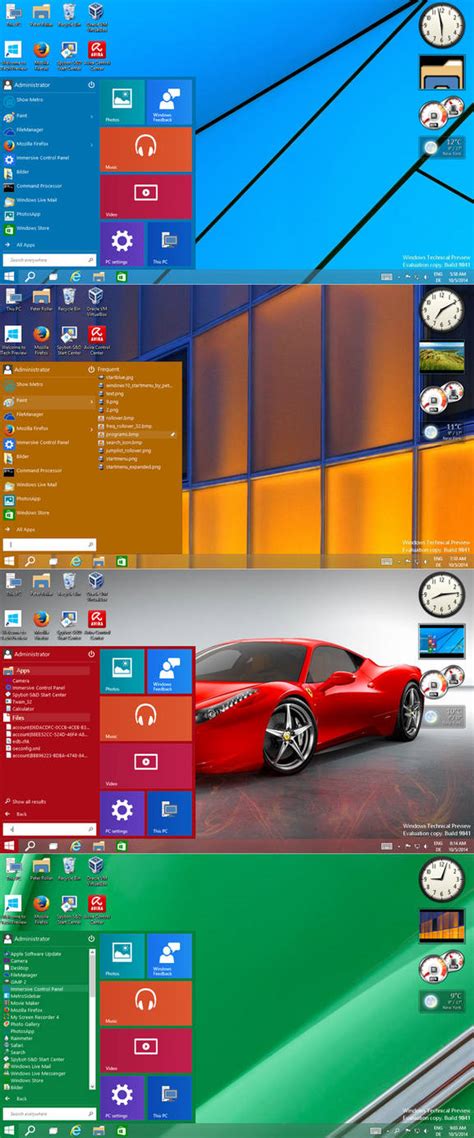Click slideshow picture gadget on orange desktop

(x=442, y=357)
